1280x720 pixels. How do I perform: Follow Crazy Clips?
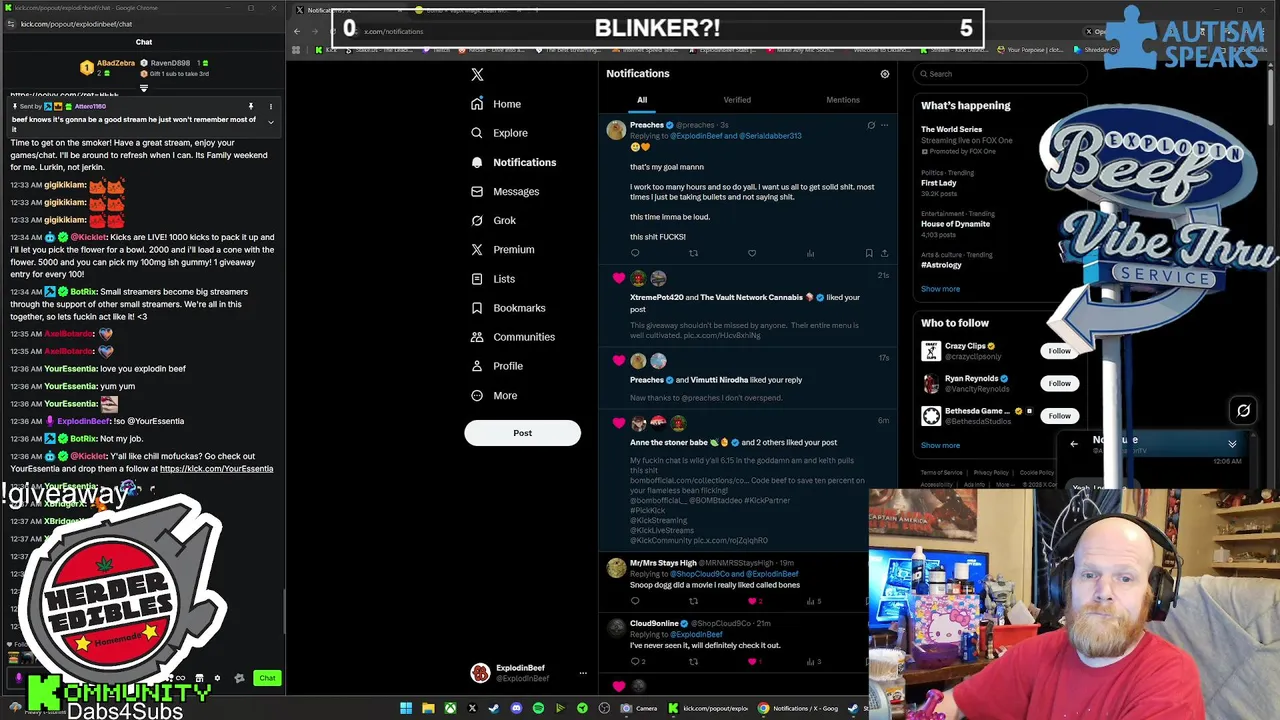click(x=1059, y=351)
